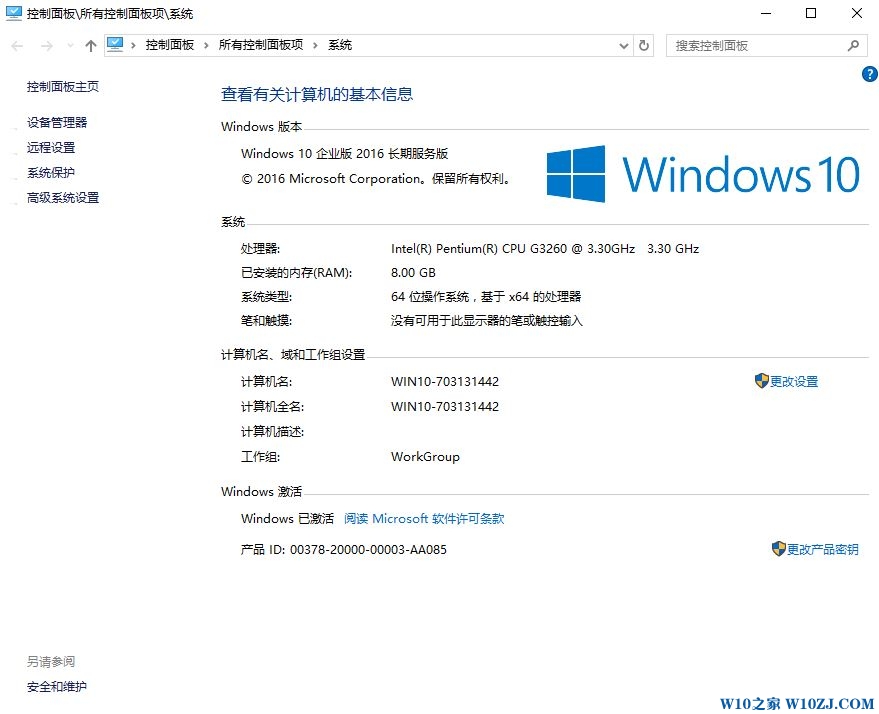Click the Windows 已激活 status text
879x714 pixels.
click(287, 518)
